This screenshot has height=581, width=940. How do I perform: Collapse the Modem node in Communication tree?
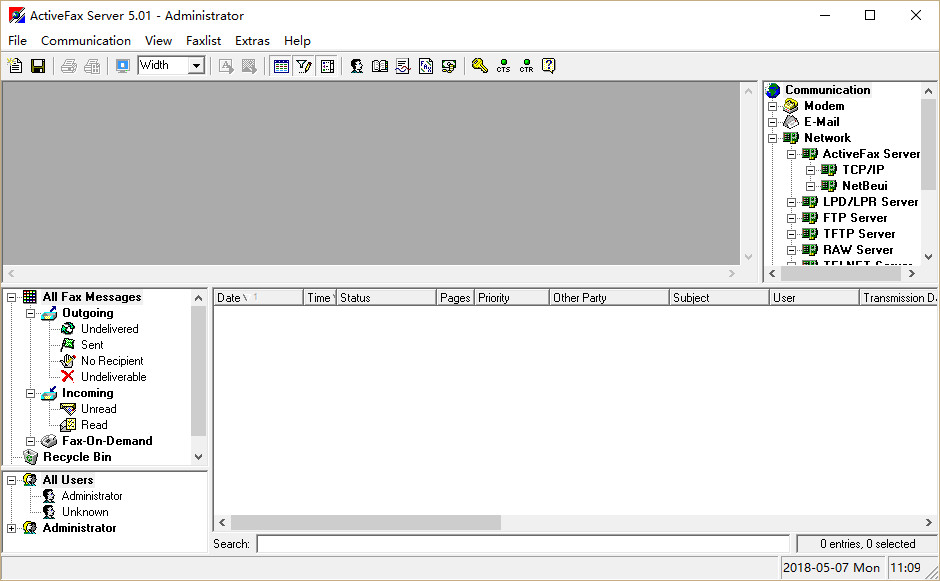point(772,106)
